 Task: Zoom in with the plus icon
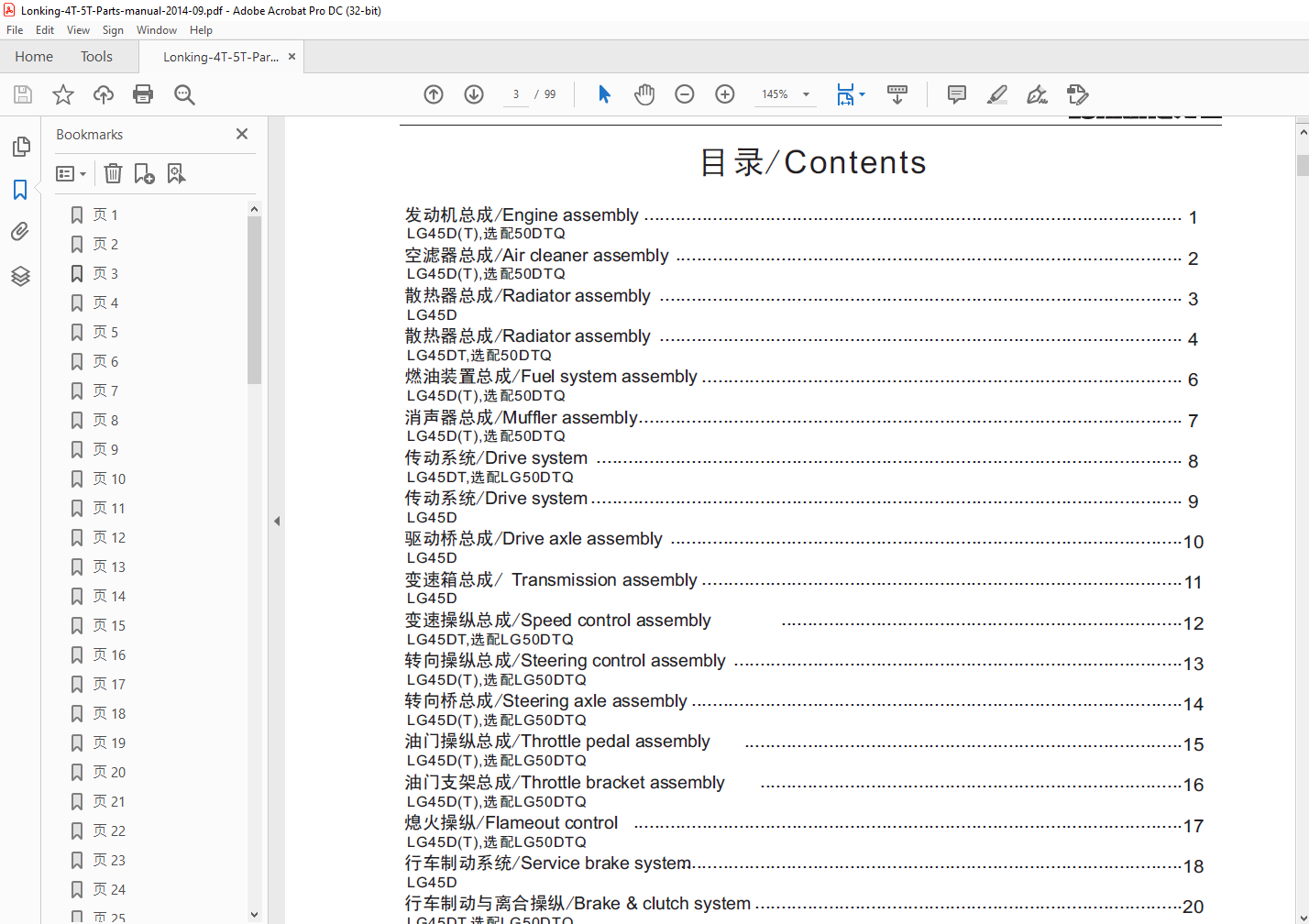tap(725, 94)
